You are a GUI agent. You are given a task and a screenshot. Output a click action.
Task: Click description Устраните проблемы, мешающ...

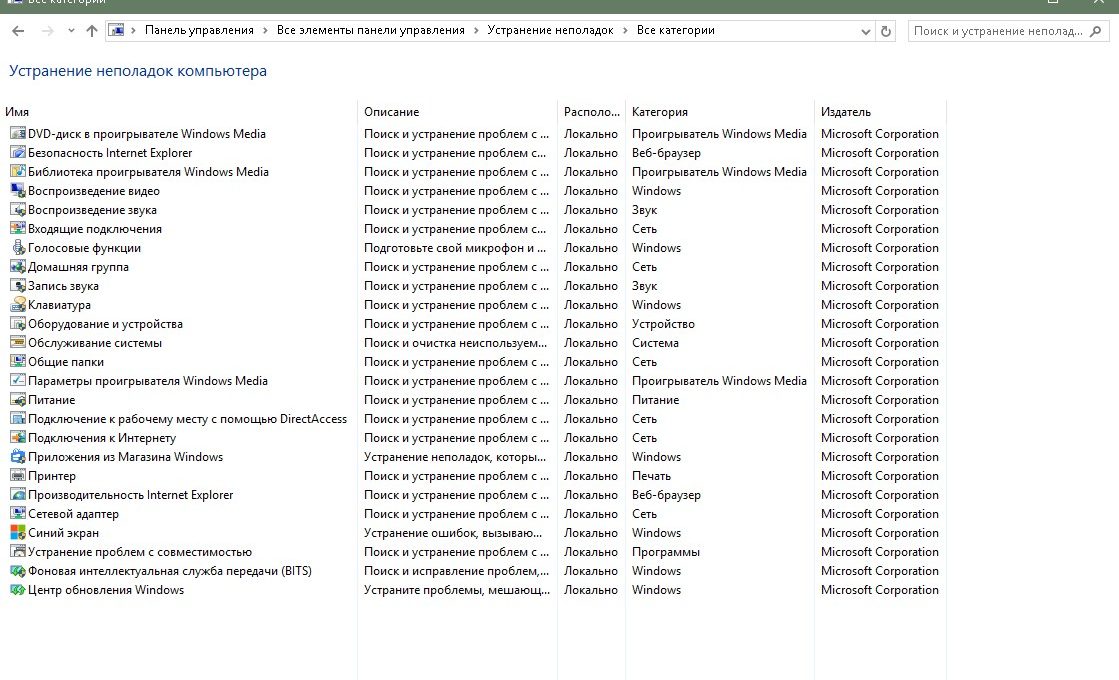(x=457, y=590)
